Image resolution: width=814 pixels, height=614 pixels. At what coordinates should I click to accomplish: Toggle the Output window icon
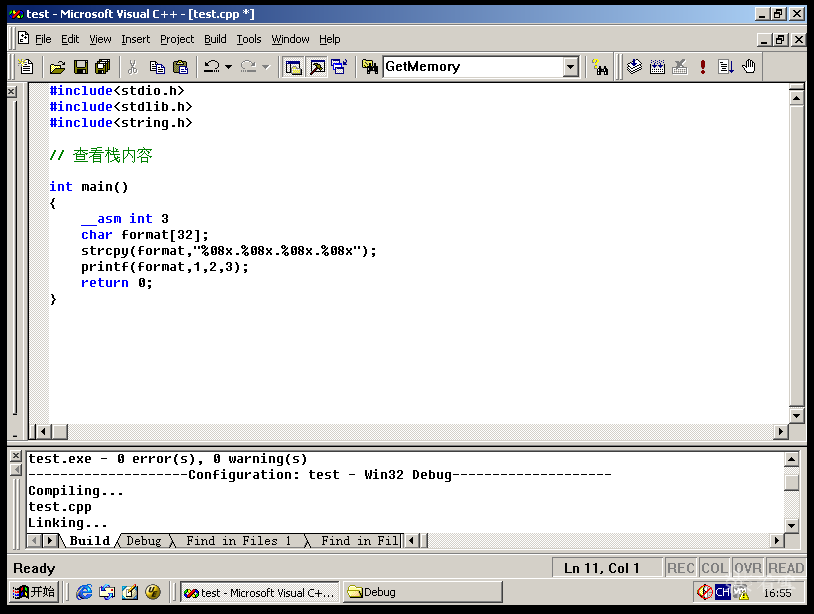click(x=317, y=67)
